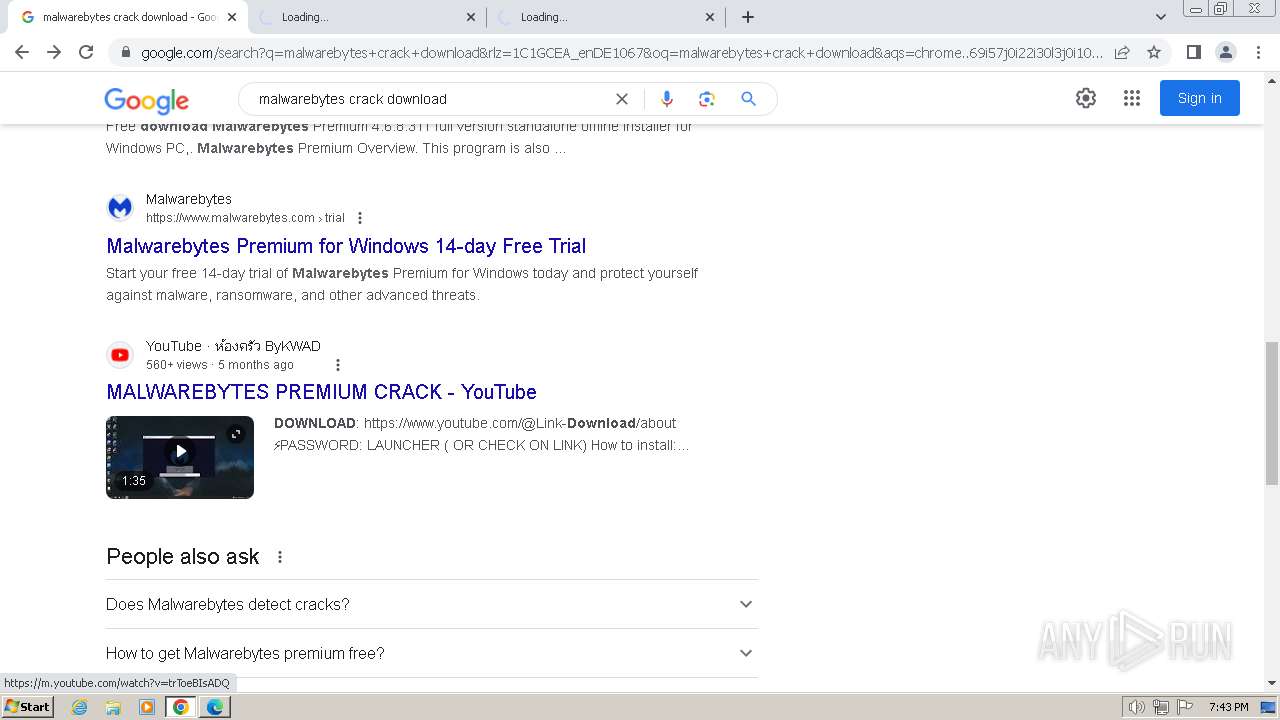Open File Explorer folder from taskbar
1280x720 pixels.
tap(113, 707)
